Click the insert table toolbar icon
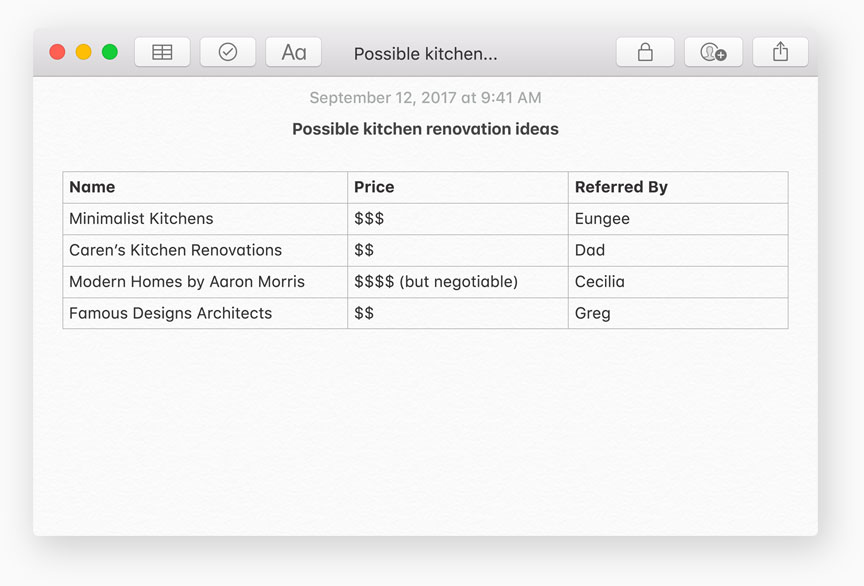Viewport: 864px width, 586px height. click(162, 52)
